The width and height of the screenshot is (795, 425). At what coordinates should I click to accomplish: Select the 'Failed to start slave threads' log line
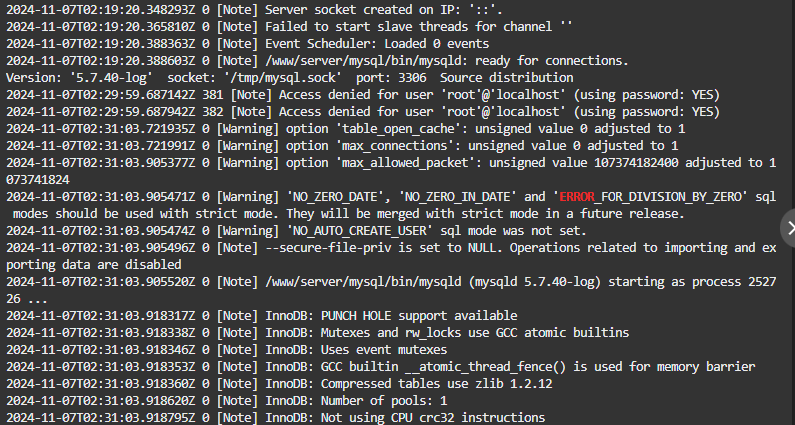(290, 28)
